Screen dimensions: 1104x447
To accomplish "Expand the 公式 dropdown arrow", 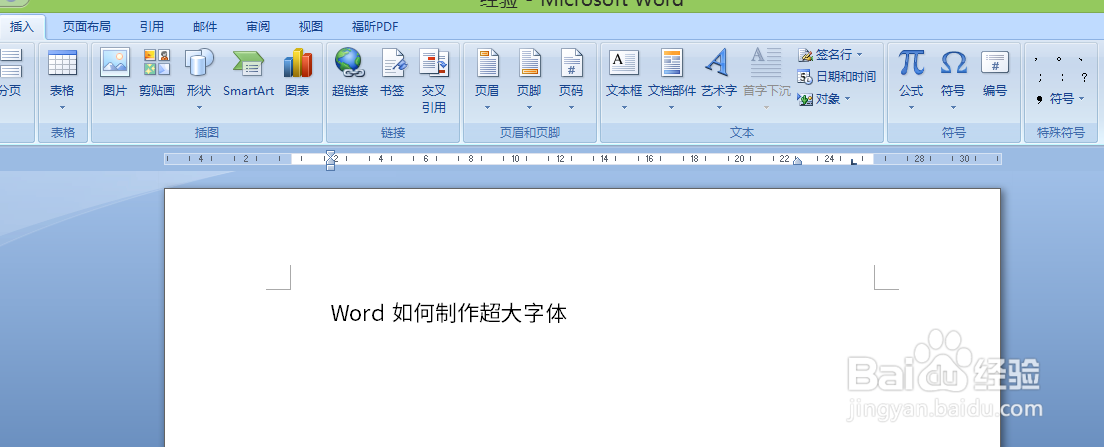I will pyautogui.click(x=911, y=108).
